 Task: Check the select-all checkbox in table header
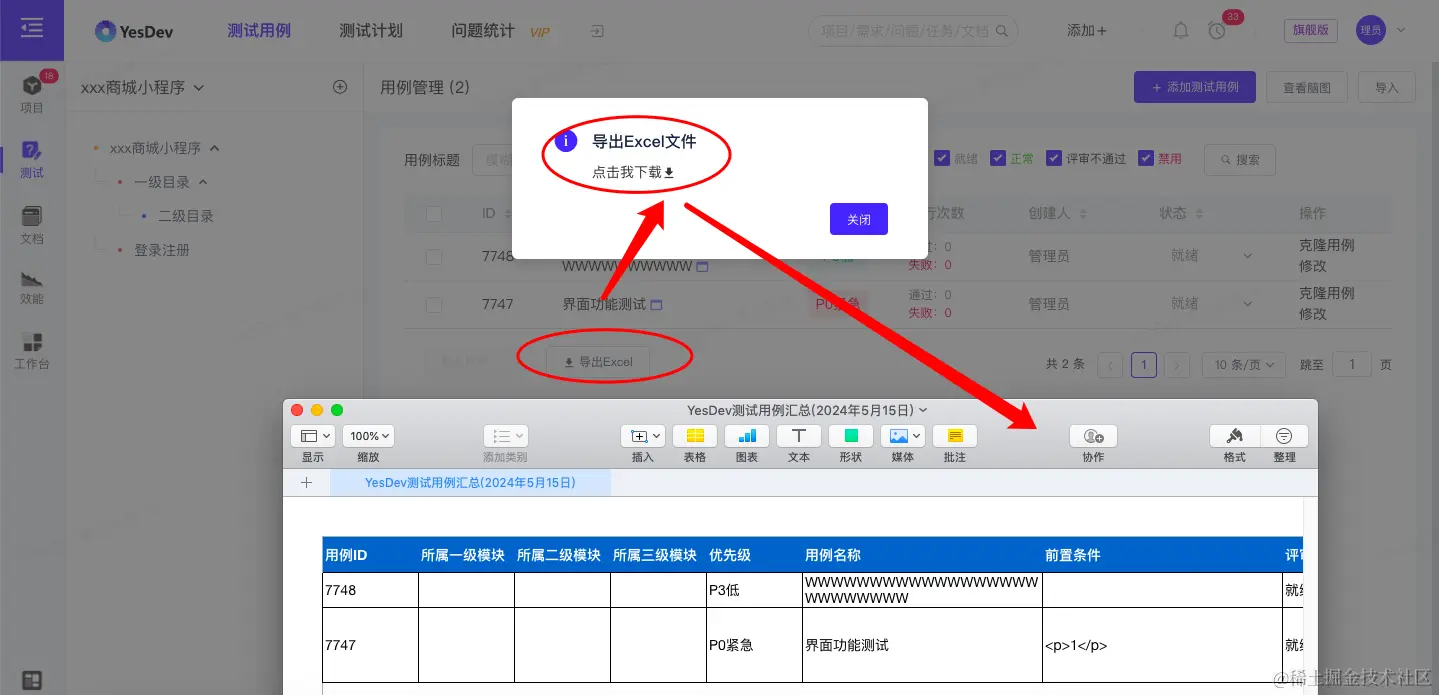coord(434,213)
